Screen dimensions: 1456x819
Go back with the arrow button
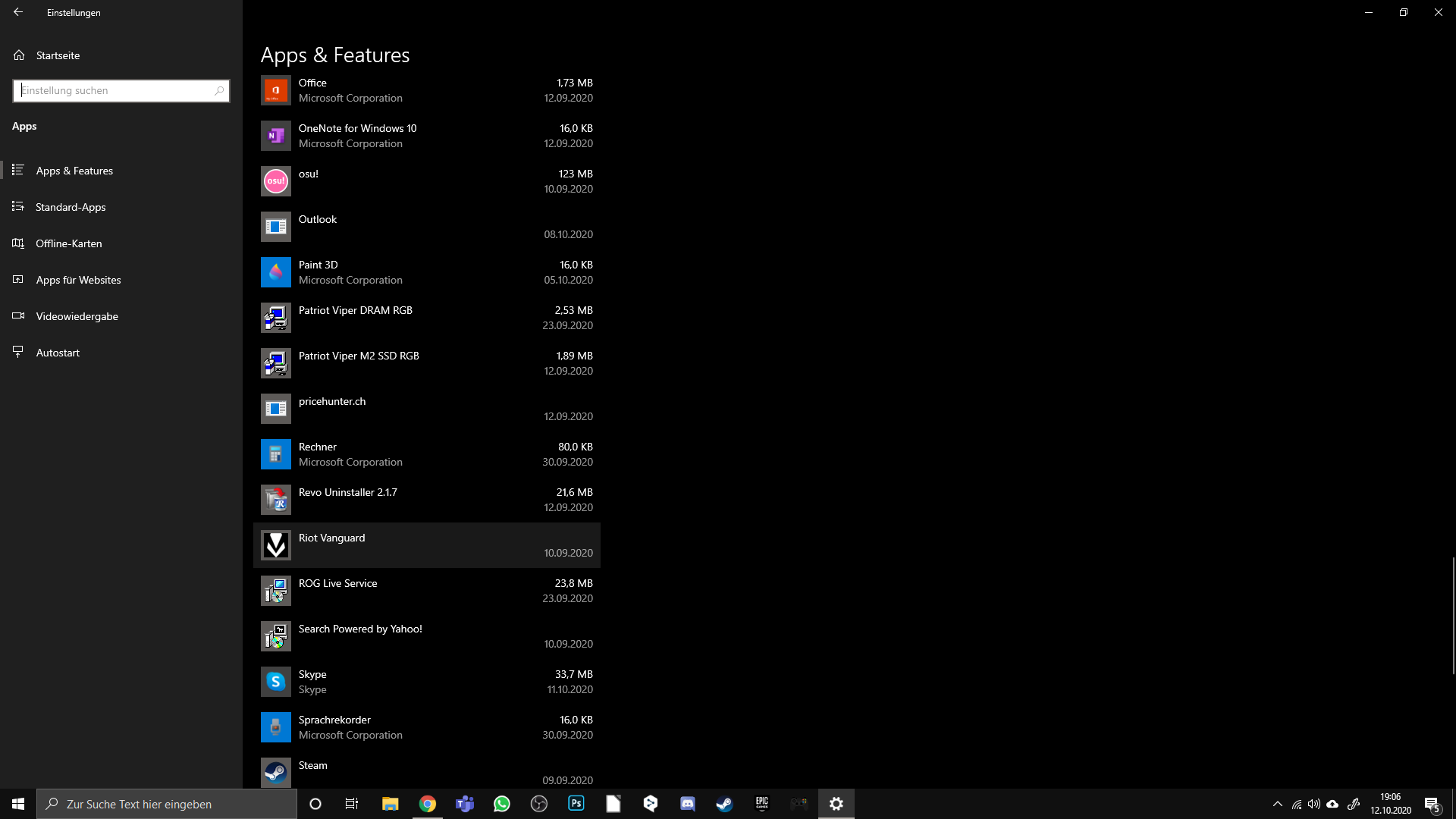point(18,12)
